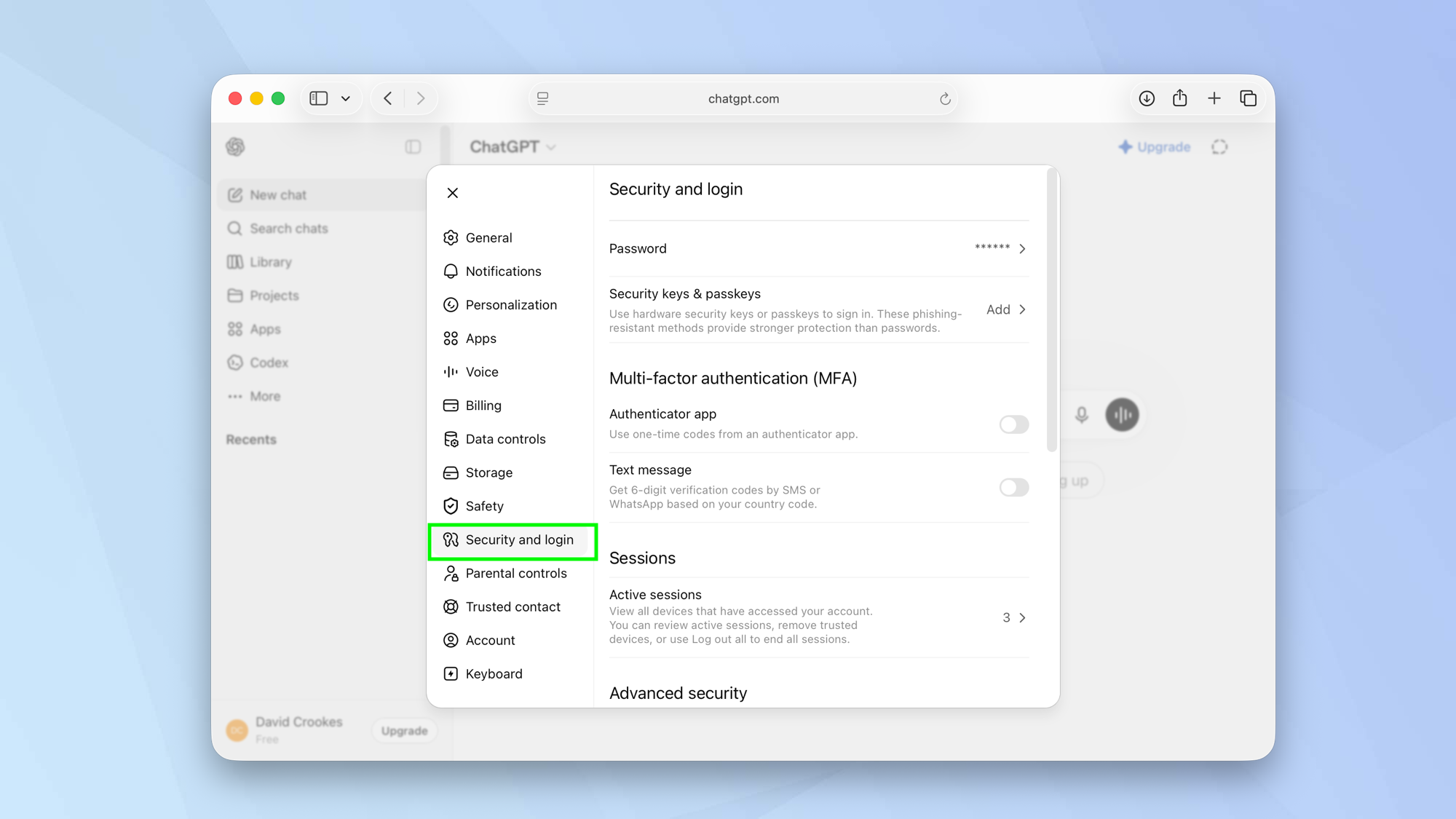Screen dimensions: 1456x819
Task: Enable Authenticator app toggle
Action: [x=1013, y=424]
